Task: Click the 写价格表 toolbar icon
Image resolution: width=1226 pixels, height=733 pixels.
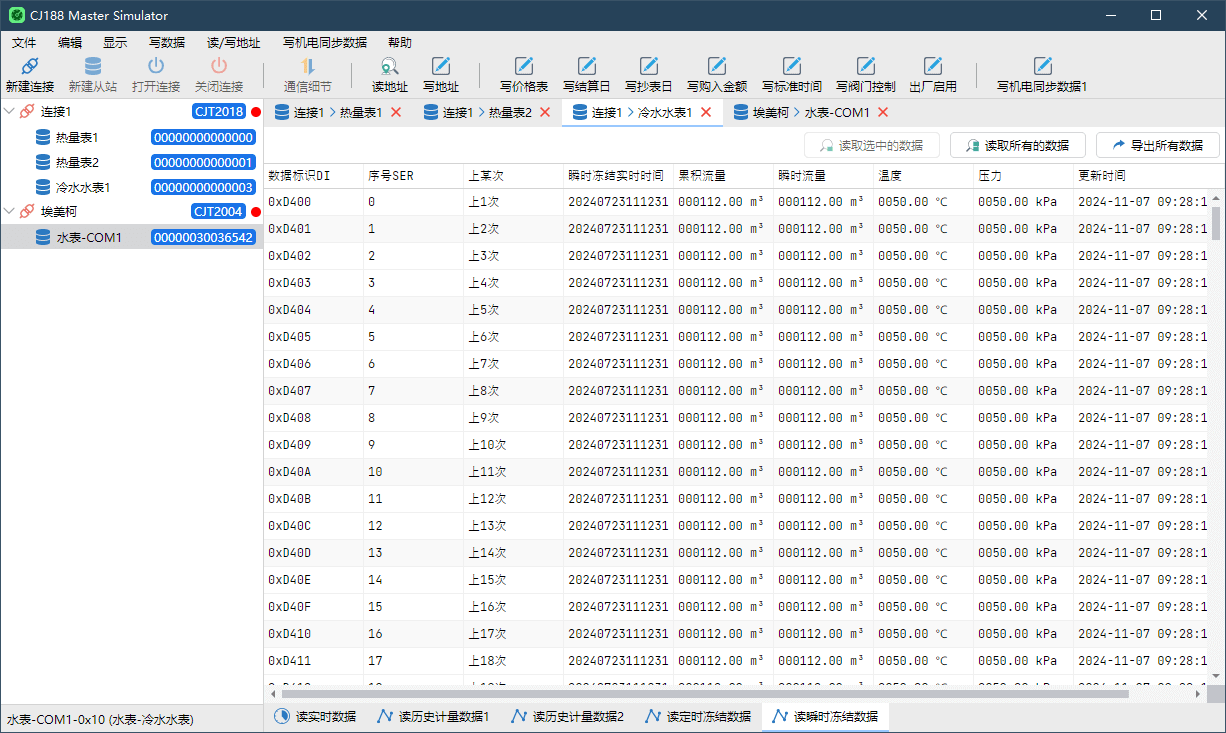Action: [524, 66]
